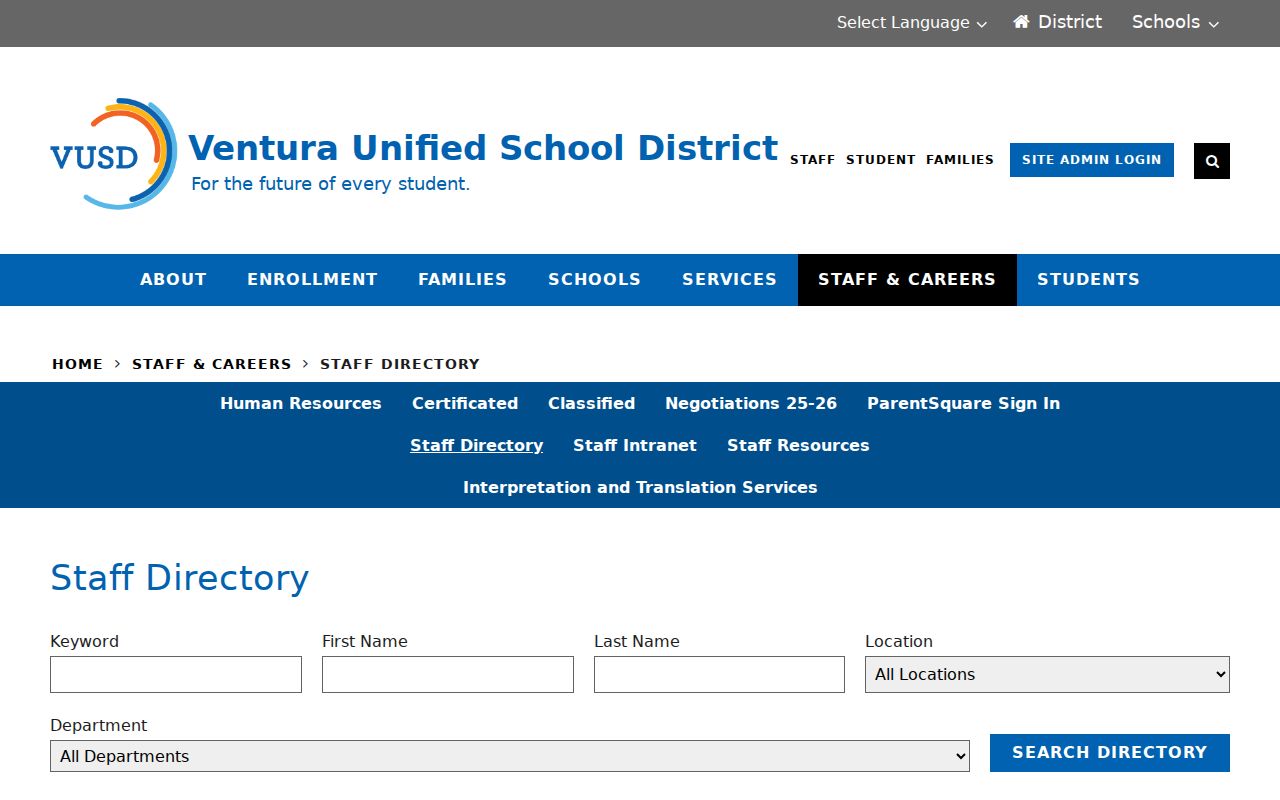Open Negotiations 25-26 link
The image size is (1280, 800).
coord(751,404)
